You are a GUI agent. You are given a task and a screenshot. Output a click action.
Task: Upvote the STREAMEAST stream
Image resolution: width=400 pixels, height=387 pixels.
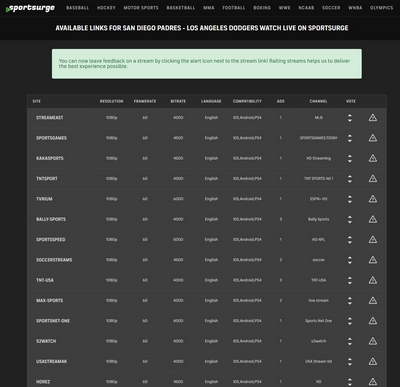(349, 115)
